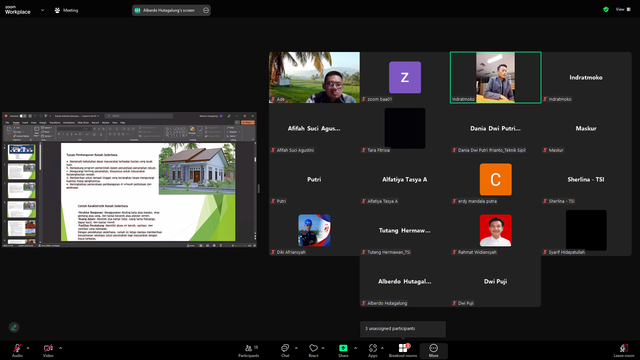
Task: Expand reactions arrow beside React
Action: [x=323, y=348]
